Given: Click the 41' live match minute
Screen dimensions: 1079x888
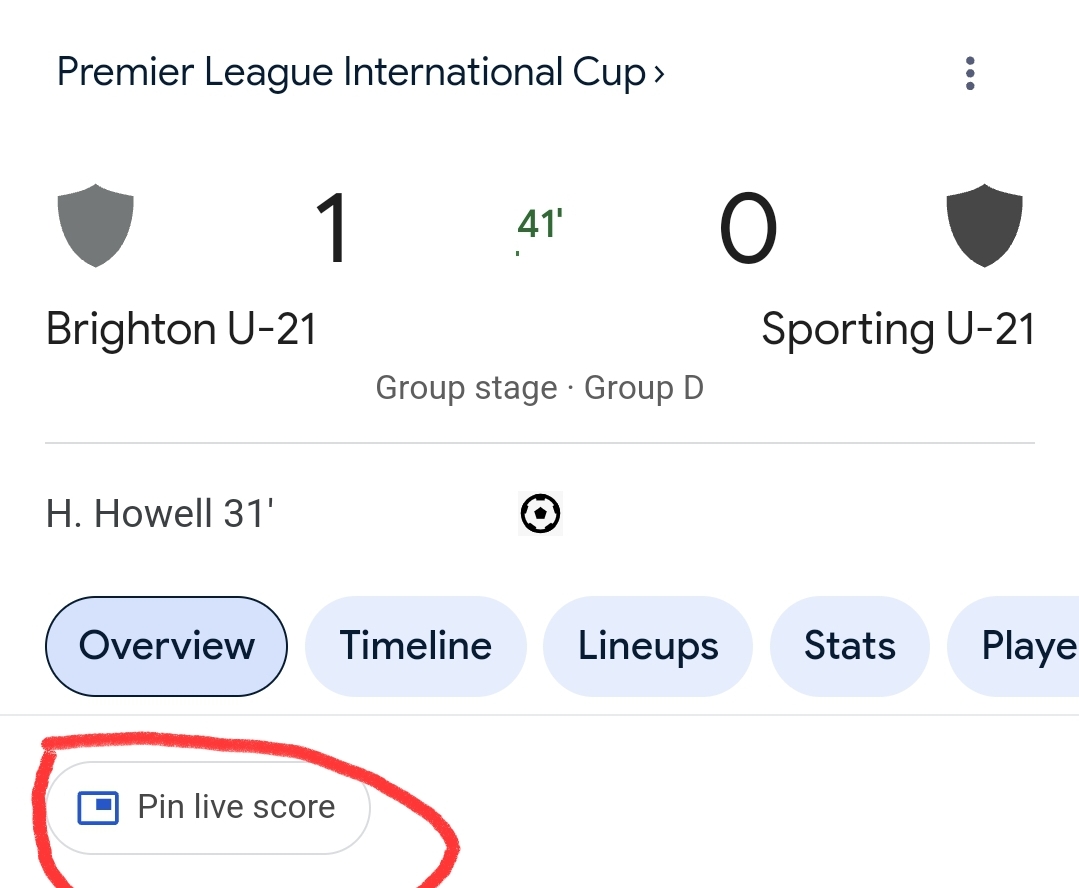Looking at the screenshot, I should click(540, 224).
